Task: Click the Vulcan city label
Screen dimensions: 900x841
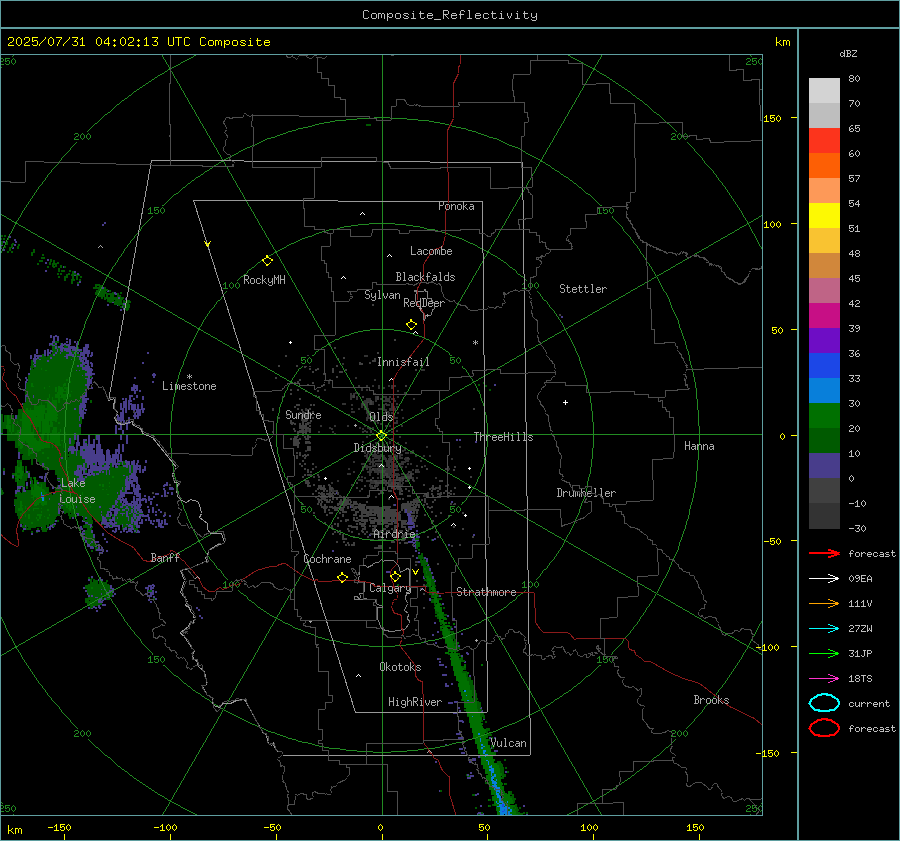Action: [508, 743]
